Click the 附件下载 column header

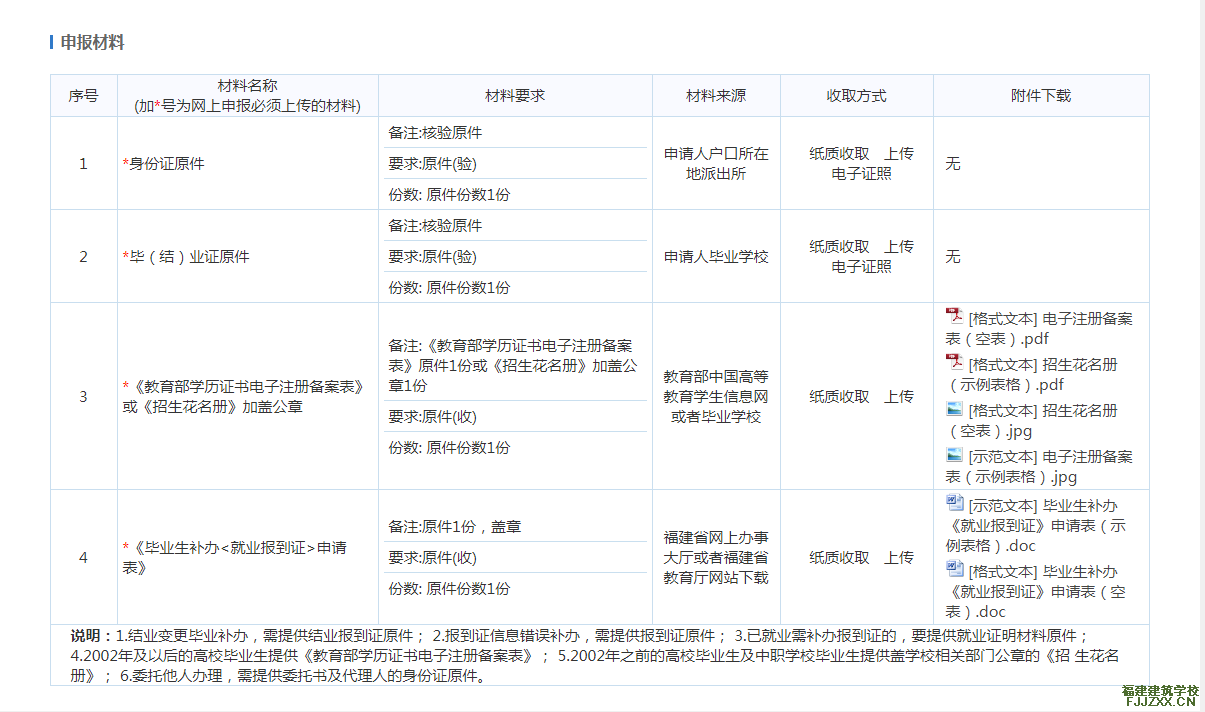1040,96
